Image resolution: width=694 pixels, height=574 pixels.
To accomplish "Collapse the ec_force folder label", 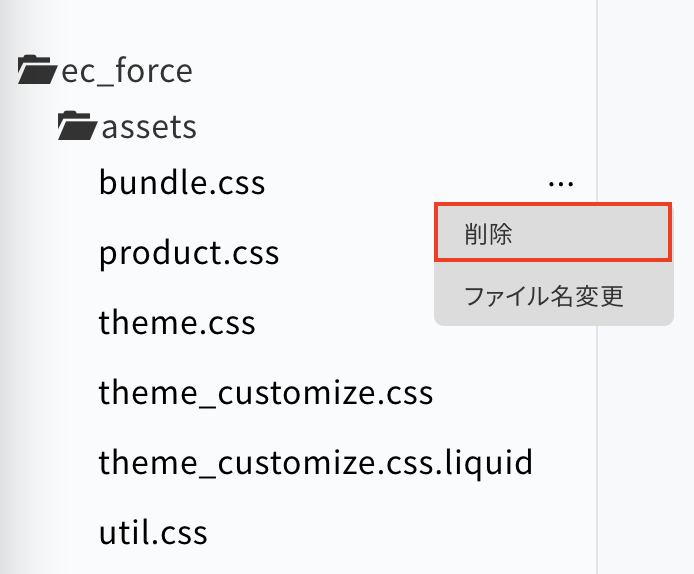I will 127,71.
